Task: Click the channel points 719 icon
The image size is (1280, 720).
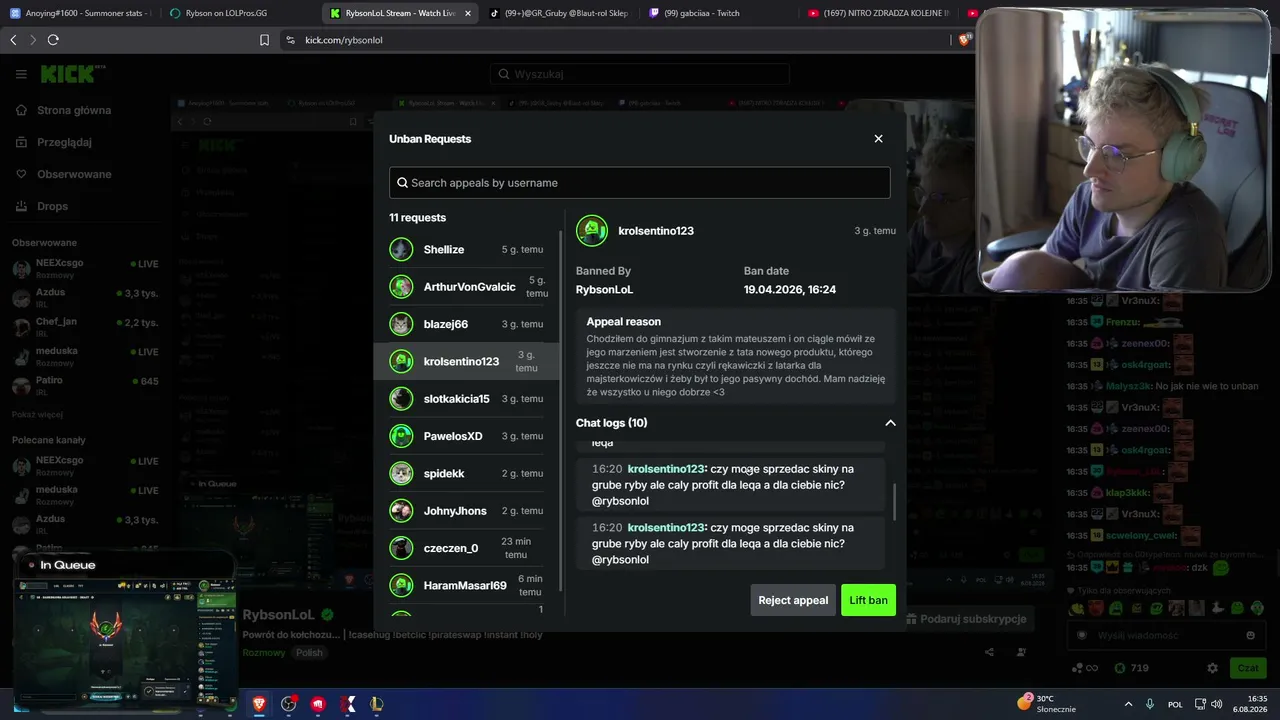Action: 1120,668
